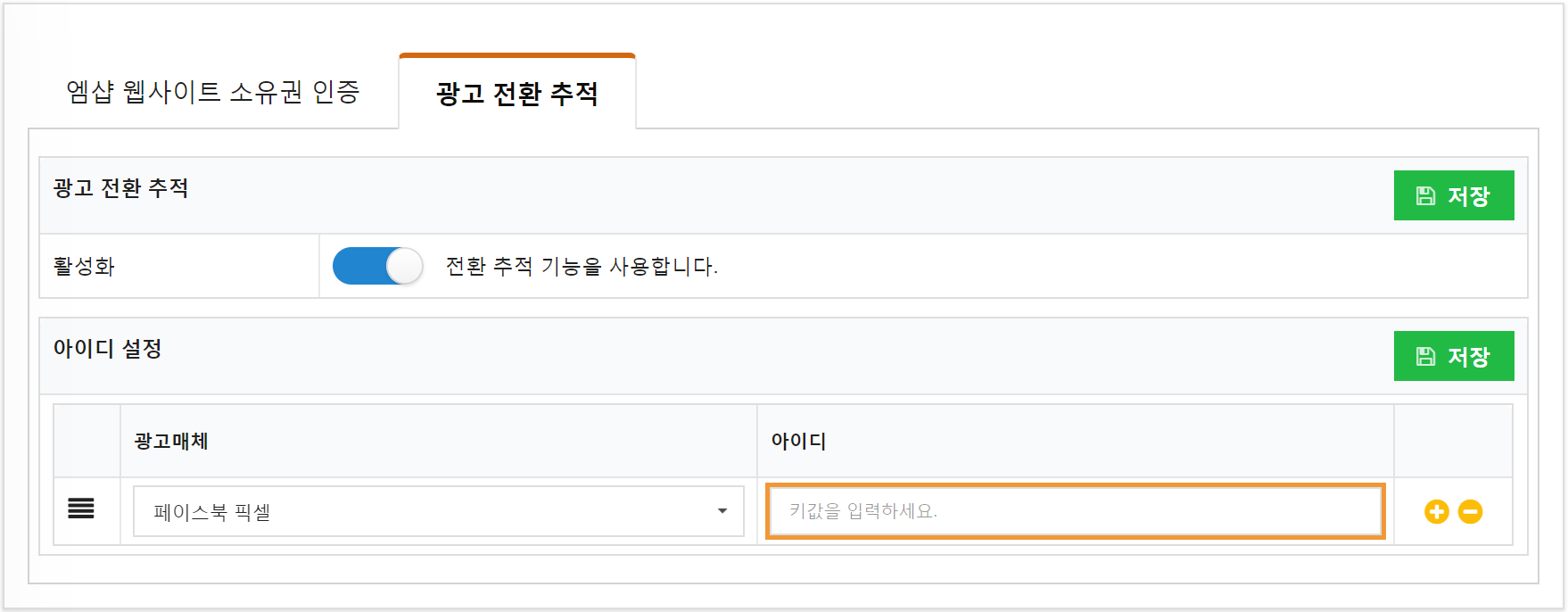Screen dimensions: 1568x612
Task: Save the 아이디 설정 section with 저장
Action: pos(1454,356)
